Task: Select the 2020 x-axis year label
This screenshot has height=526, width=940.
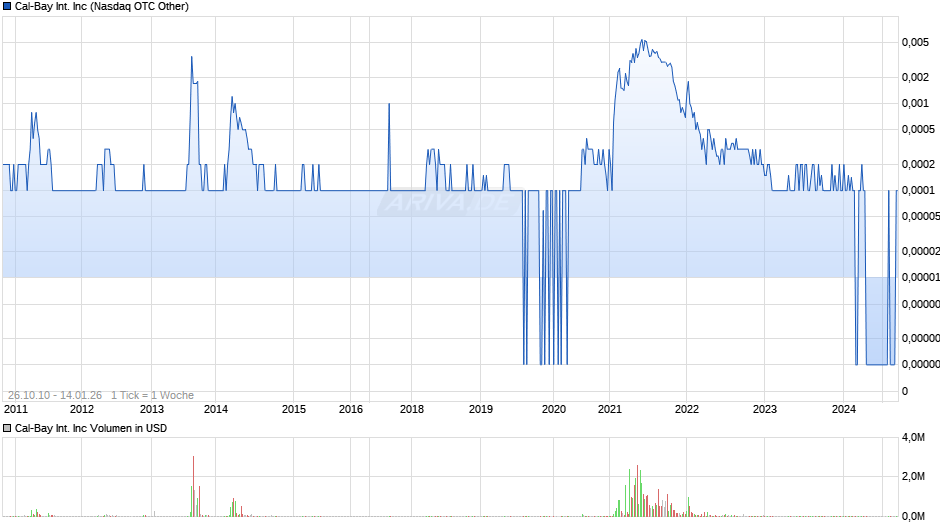Action: coord(554,409)
